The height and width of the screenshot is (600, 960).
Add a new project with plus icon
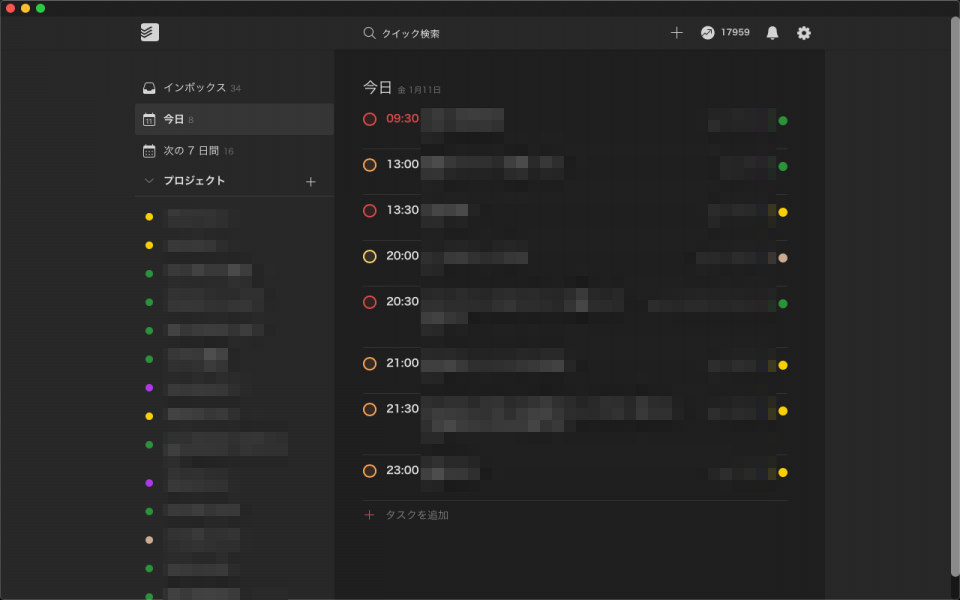310,182
